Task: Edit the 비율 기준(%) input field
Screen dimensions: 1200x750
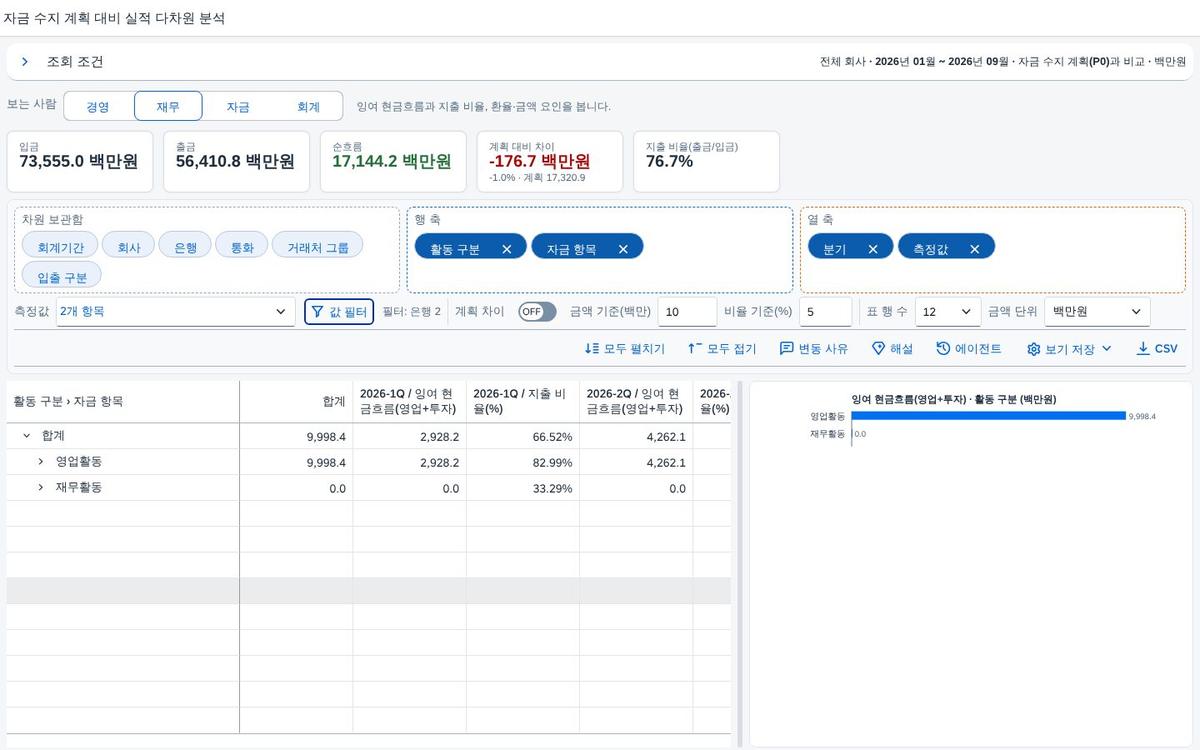Action: [826, 312]
